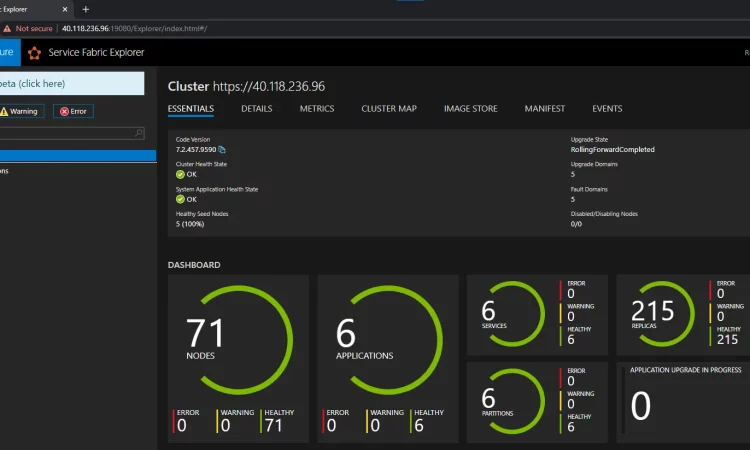Viewport: 750px width, 450px height.
Task: Click the Cluster Health State OK checkmark icon
Action: 180,175
